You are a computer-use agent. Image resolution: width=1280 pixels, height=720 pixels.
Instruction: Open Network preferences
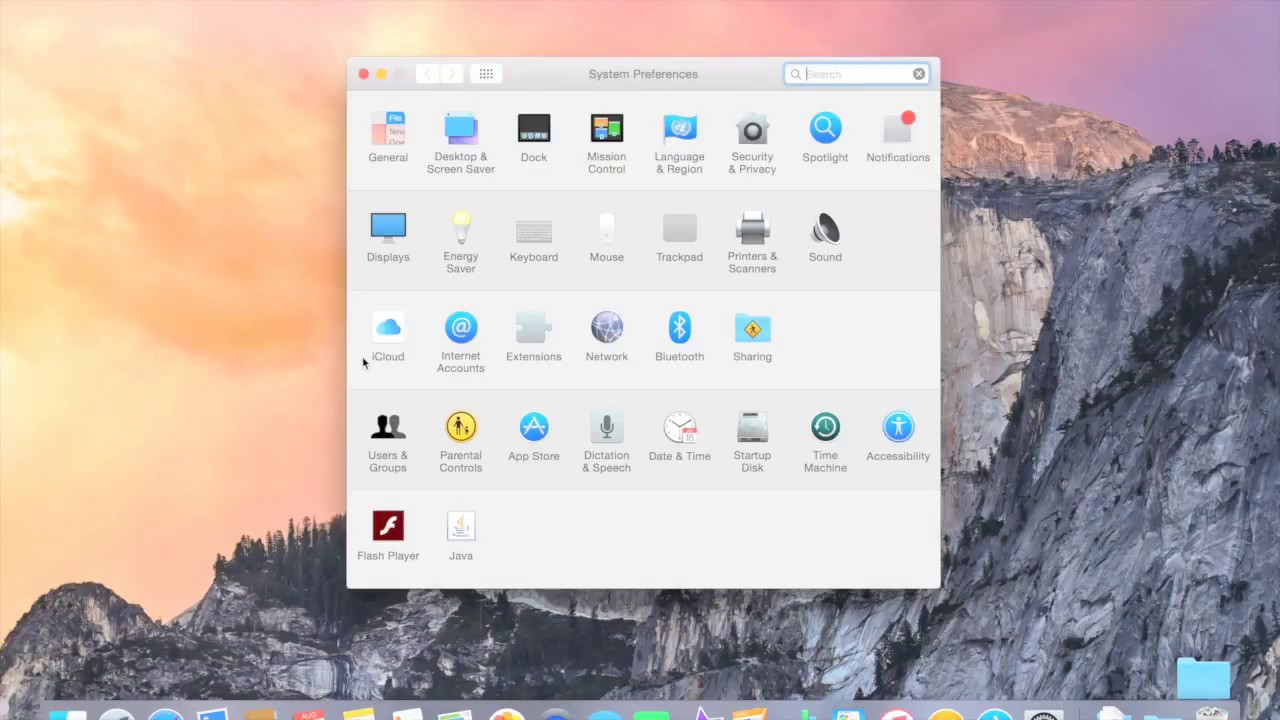point(607,337)
